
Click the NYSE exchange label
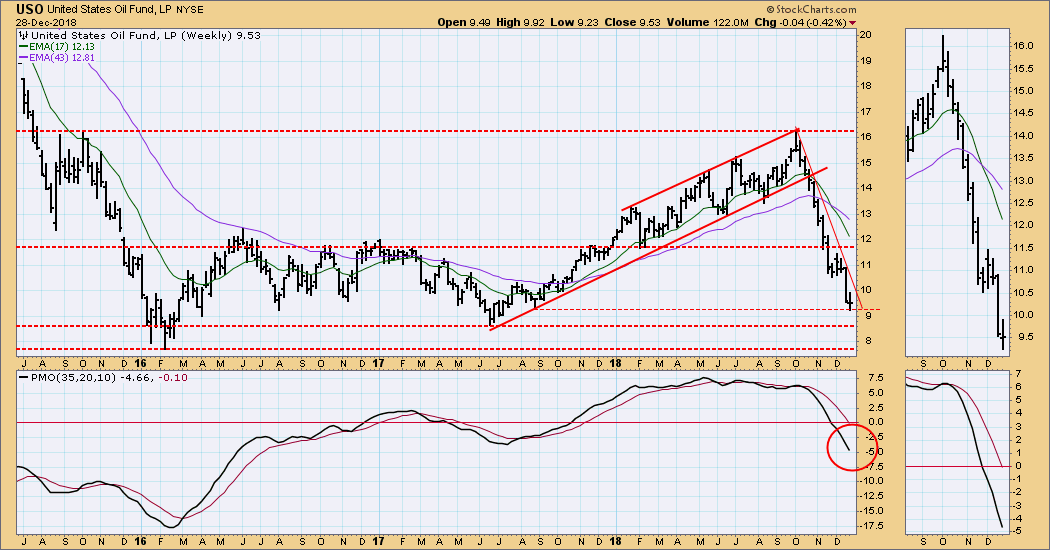coord(190,10)
